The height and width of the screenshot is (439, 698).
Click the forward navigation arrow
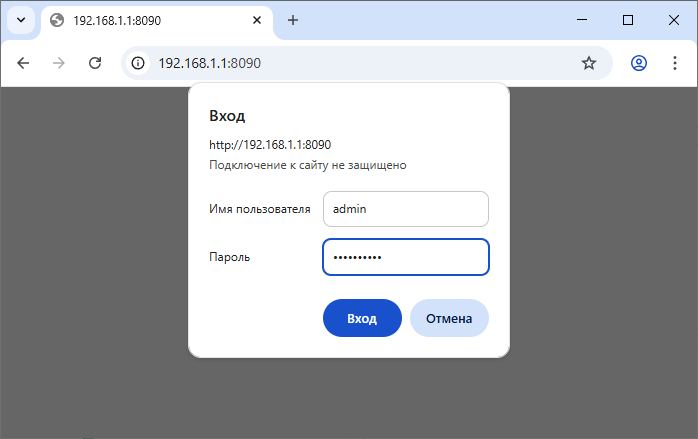[x=59, y=63]
